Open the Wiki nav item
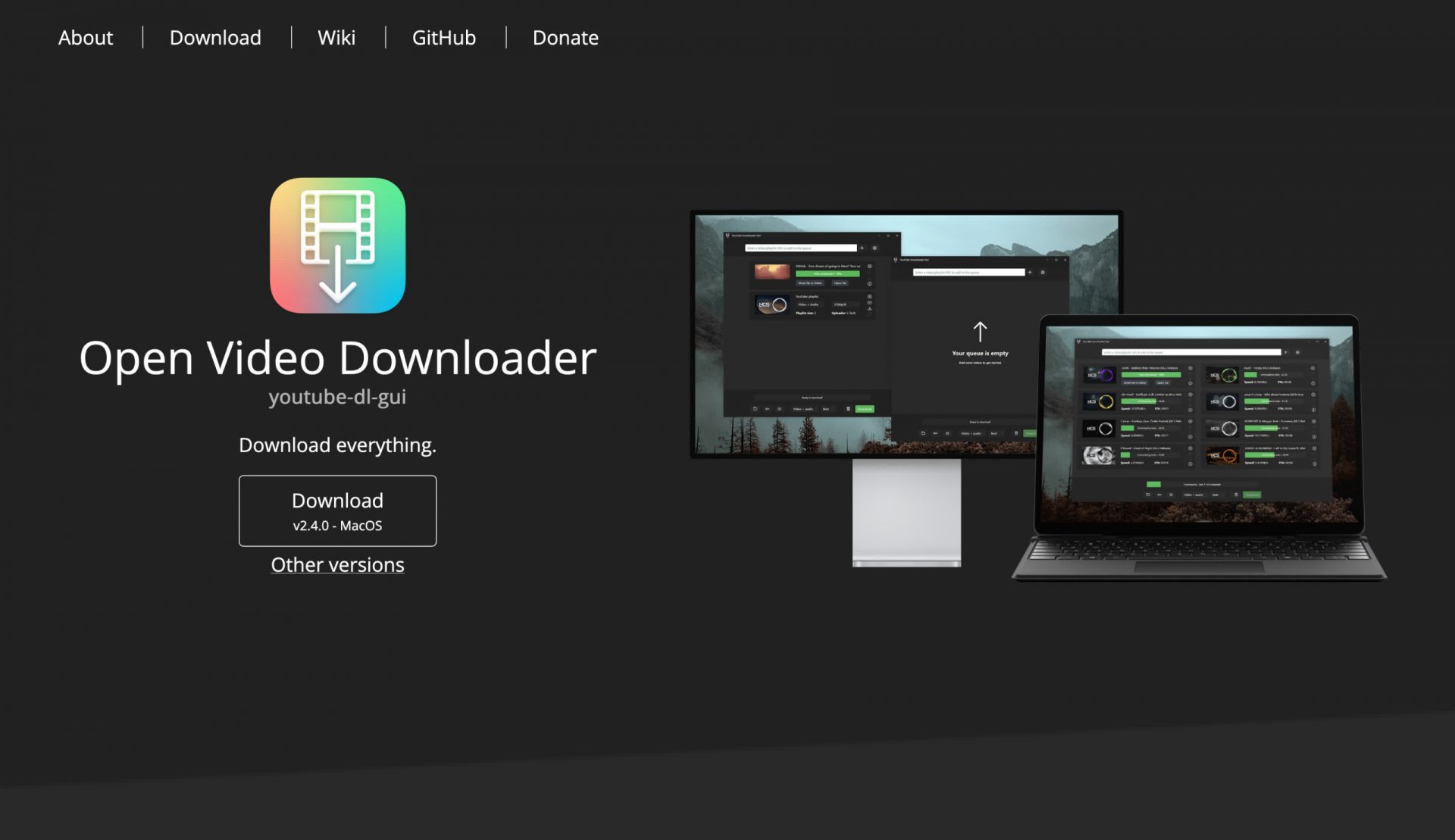The height and width of the screenshot is (840, 1455). point(336,37)
